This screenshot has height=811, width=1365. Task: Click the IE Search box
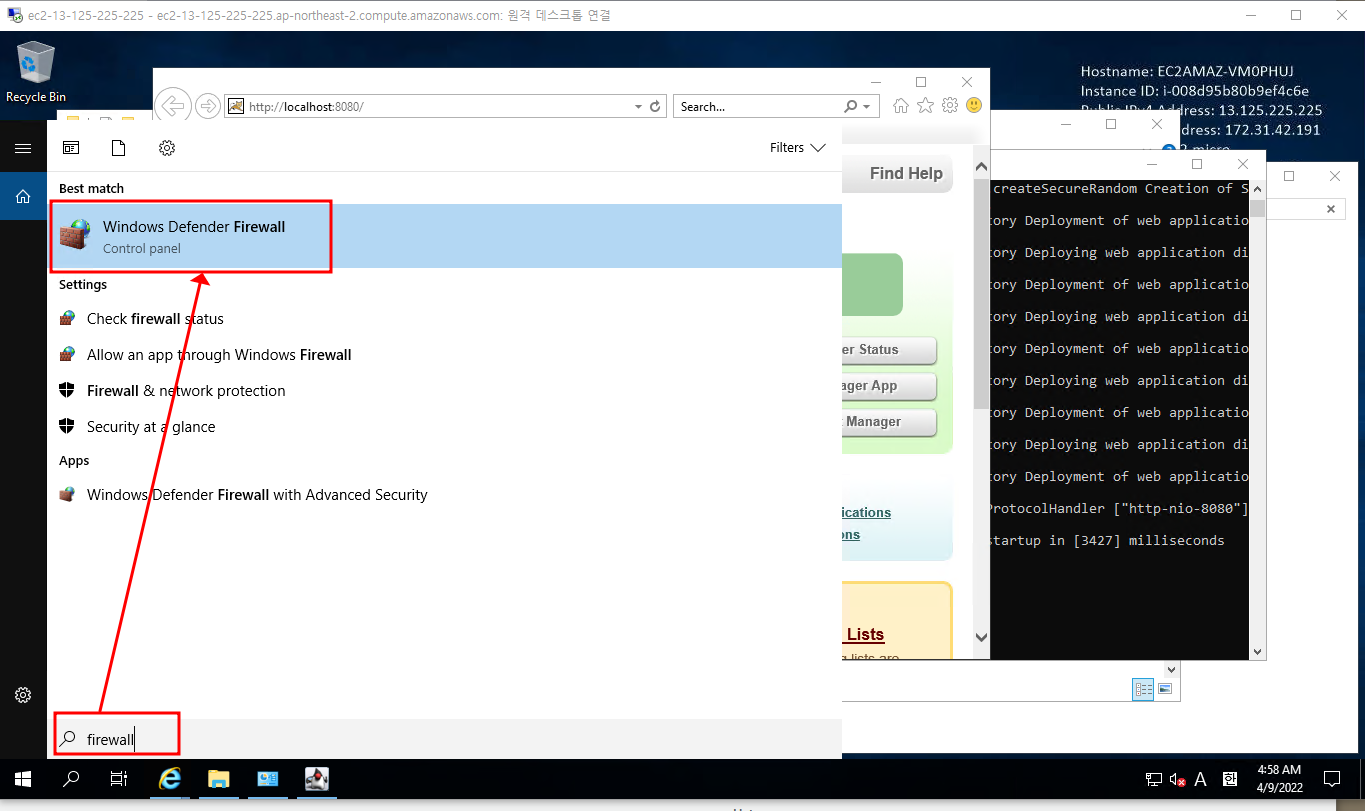pyautogui.click(x=757, y=106)
